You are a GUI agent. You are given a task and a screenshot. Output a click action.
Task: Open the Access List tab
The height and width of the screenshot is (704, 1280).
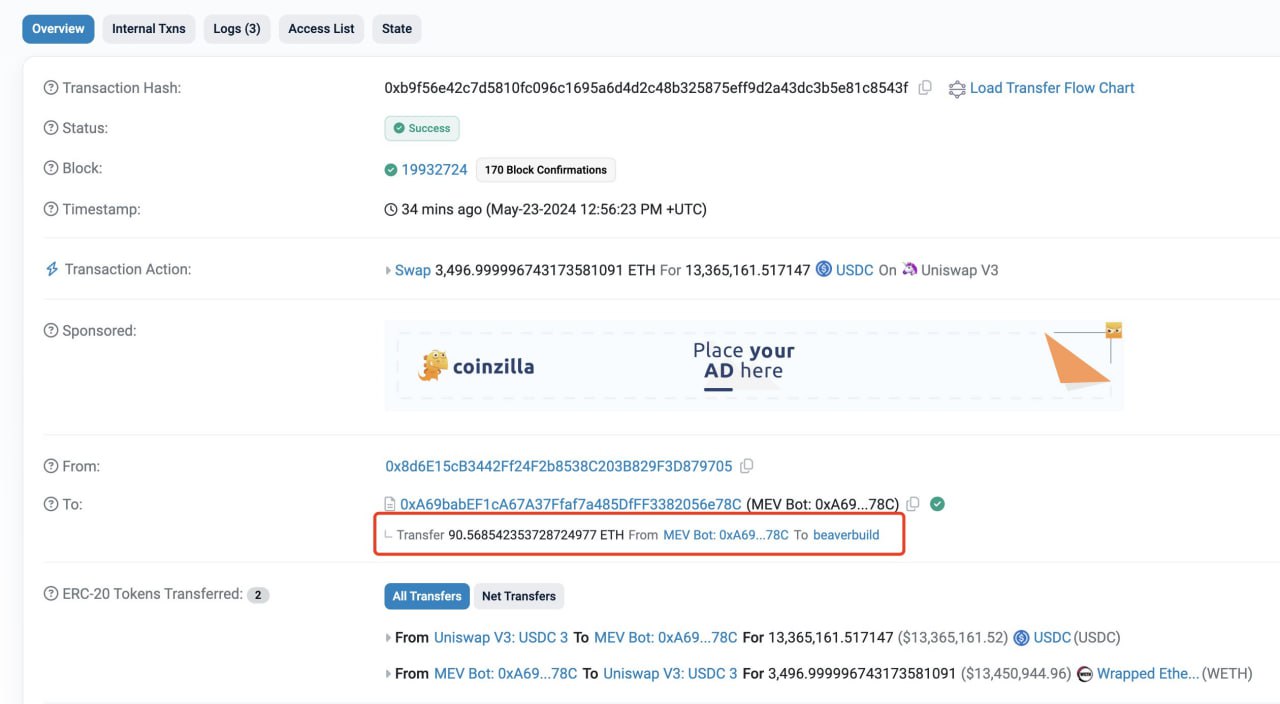(321, 29)
